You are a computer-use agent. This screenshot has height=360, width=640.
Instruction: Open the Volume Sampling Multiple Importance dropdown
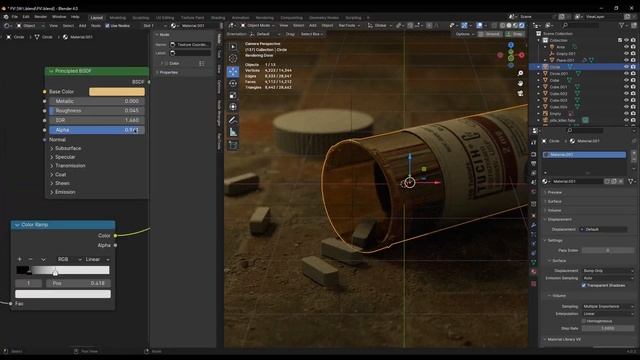[608, 306]
